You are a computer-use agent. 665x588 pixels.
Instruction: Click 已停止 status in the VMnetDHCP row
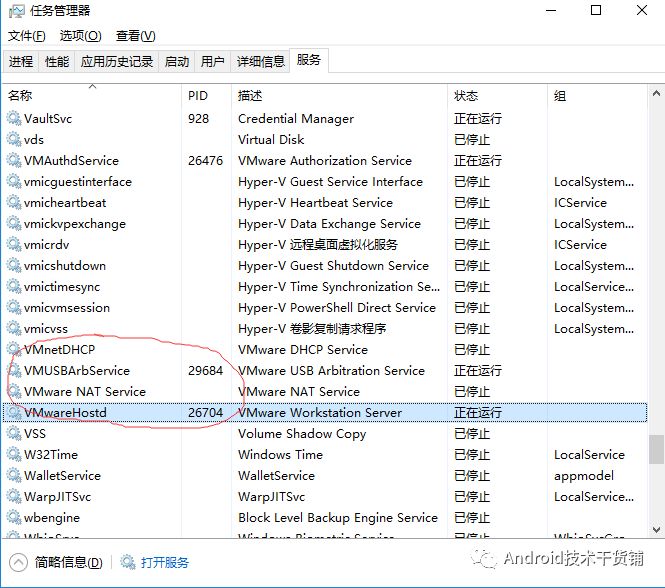coord(472,349)
